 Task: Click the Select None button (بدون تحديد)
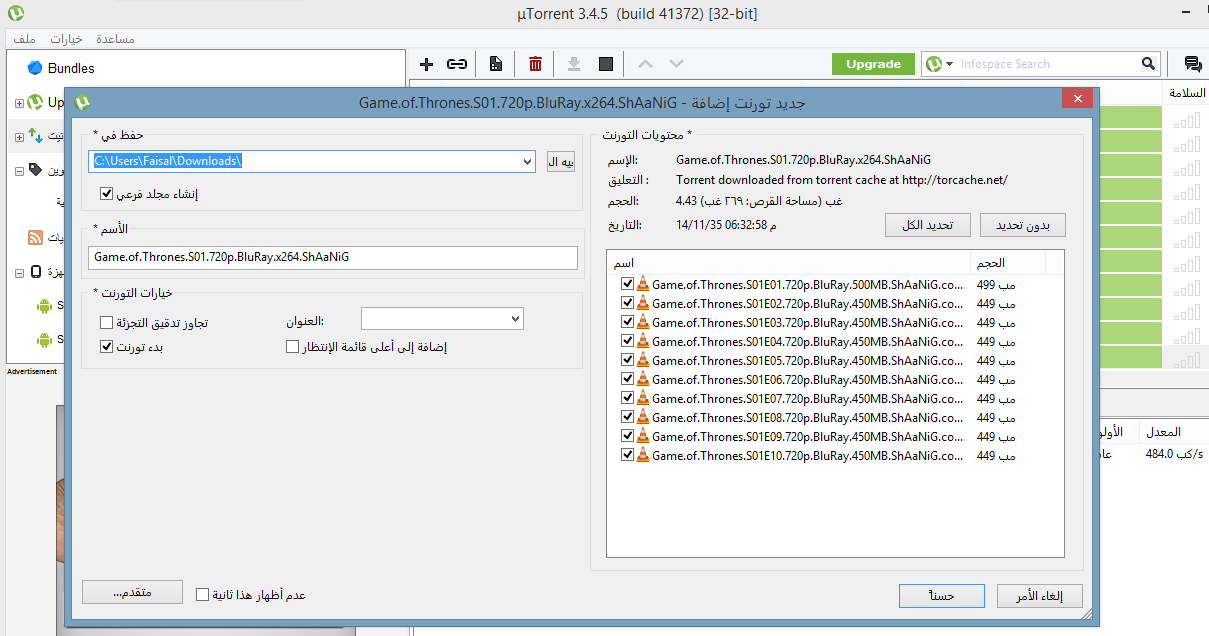[x=1023, y=225]
